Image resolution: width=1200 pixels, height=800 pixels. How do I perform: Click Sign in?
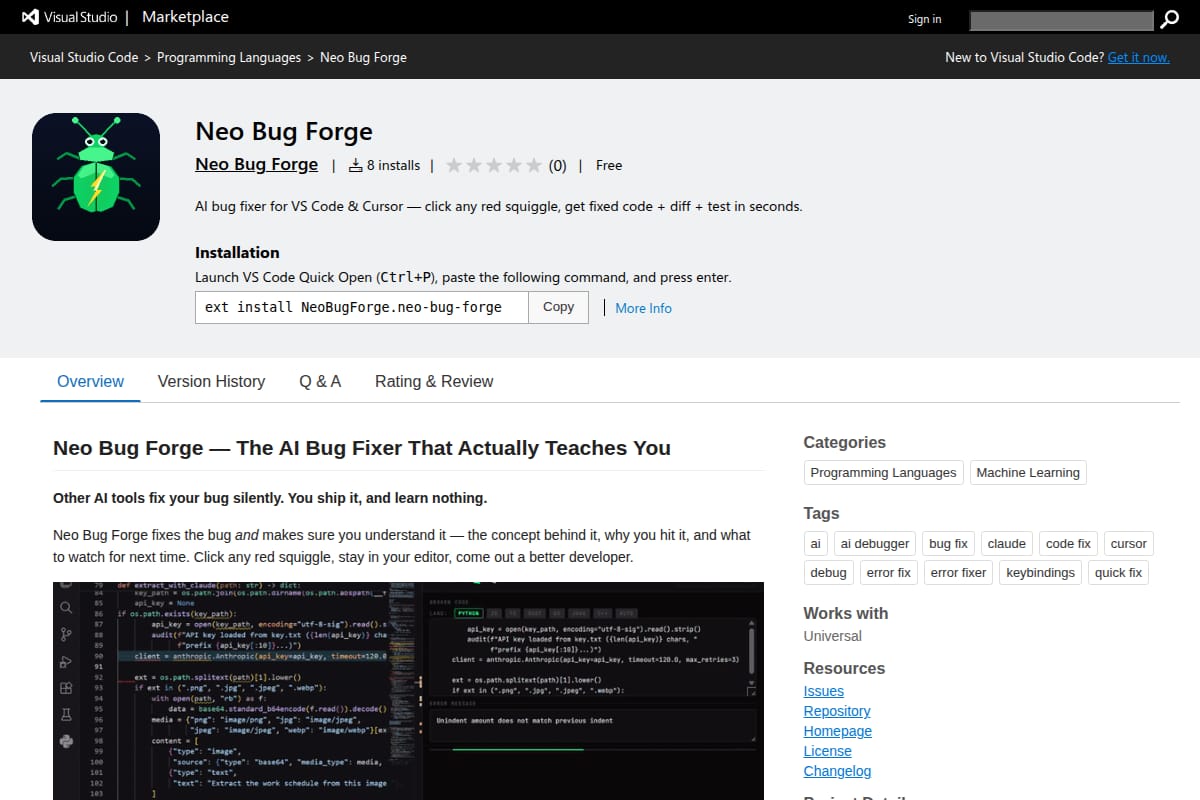tap(924, 19)
